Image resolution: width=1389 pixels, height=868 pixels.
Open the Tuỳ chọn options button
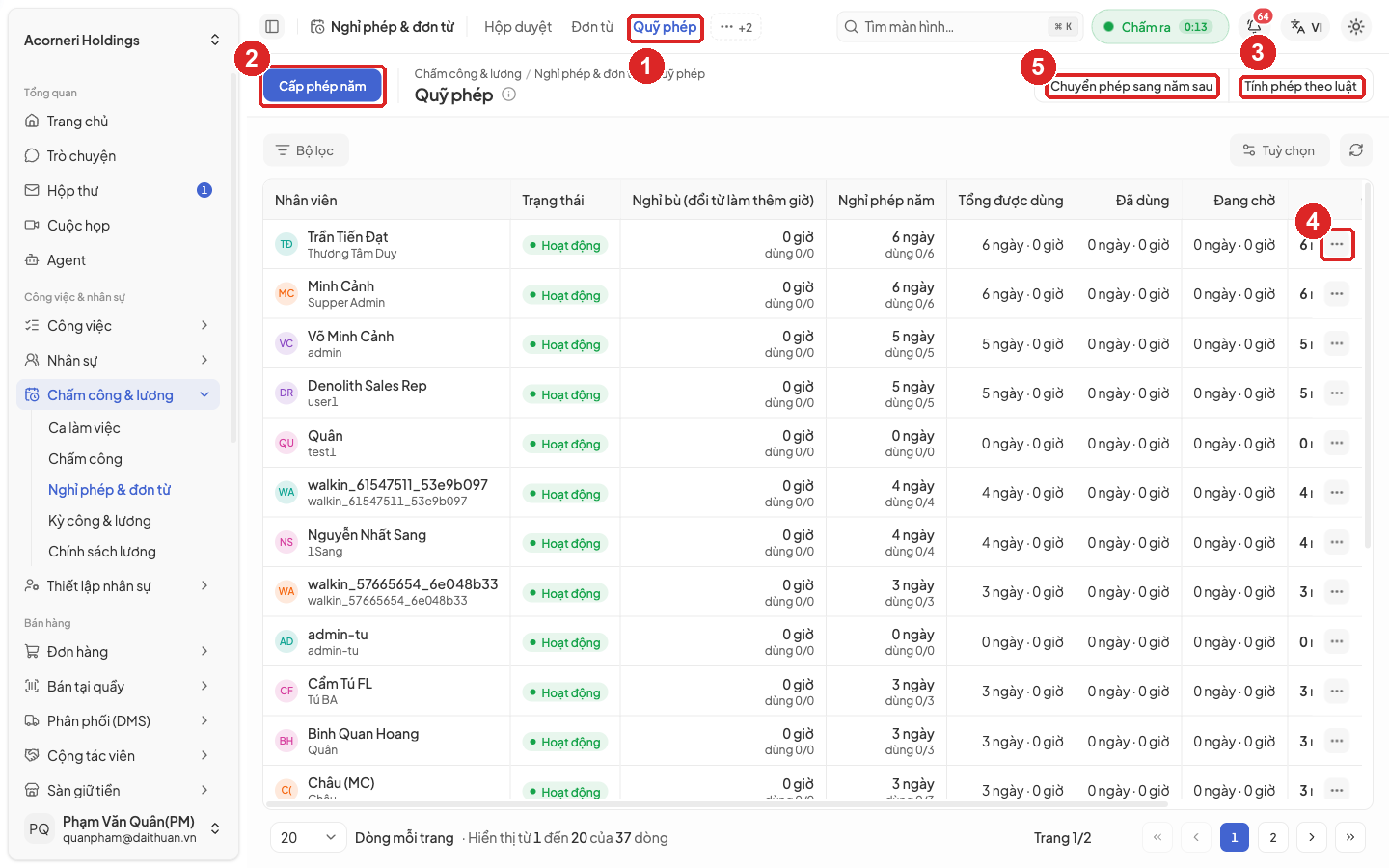(x=1279, y=150)
